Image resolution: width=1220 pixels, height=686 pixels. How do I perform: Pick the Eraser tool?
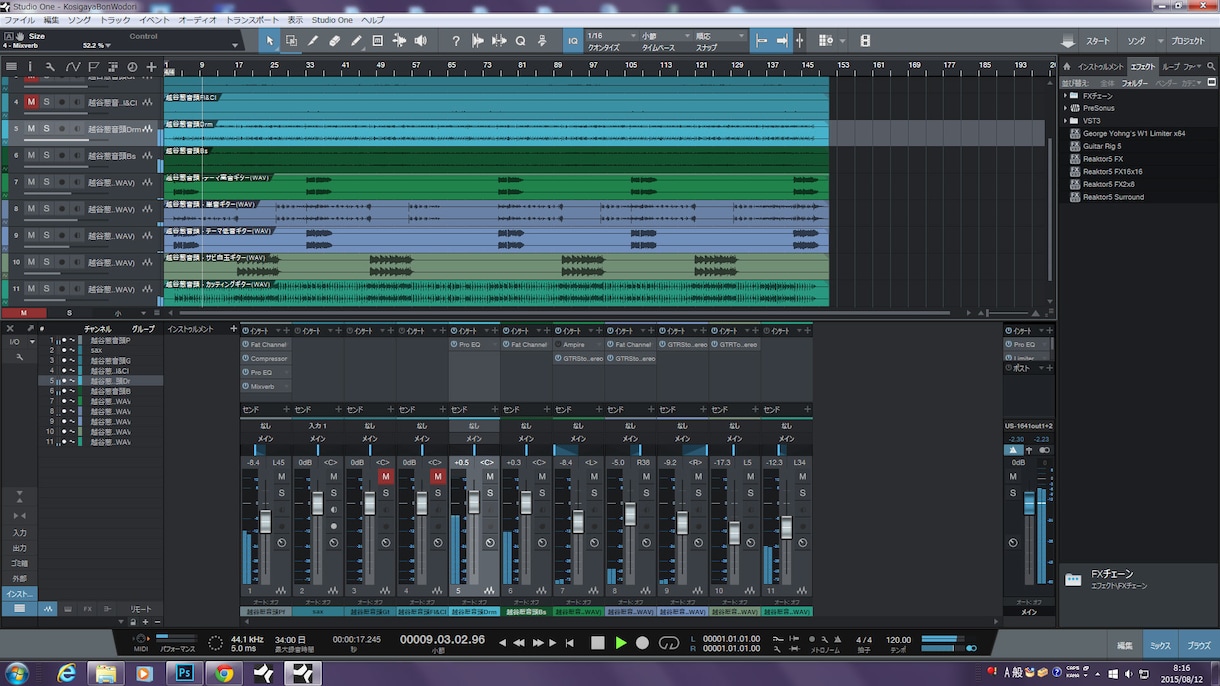[x=334, y=41]
